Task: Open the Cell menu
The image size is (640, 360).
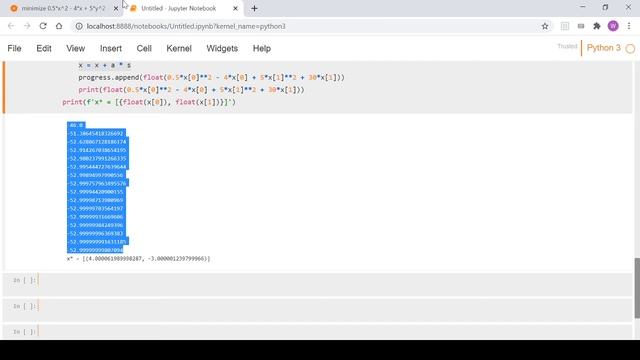Action: pos(144,49)
